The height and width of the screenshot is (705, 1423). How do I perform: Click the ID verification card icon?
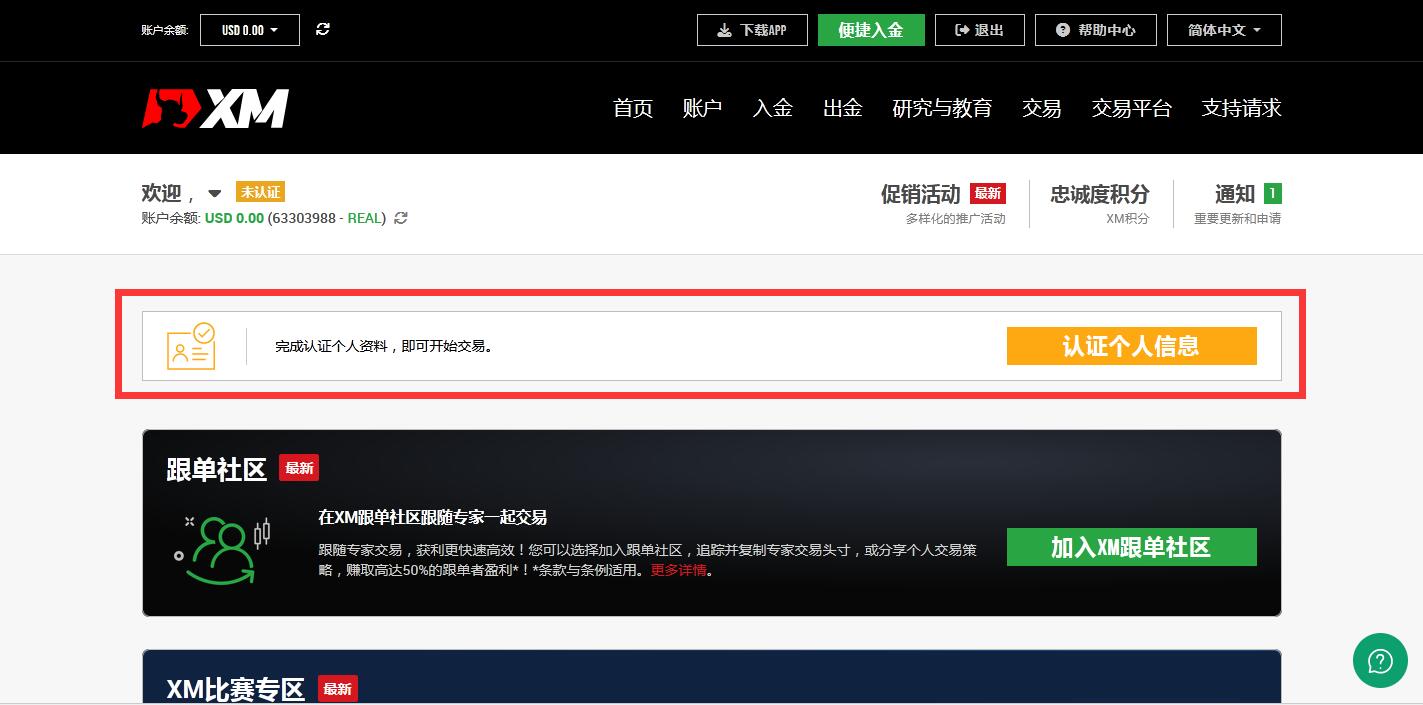click(191, 346)
